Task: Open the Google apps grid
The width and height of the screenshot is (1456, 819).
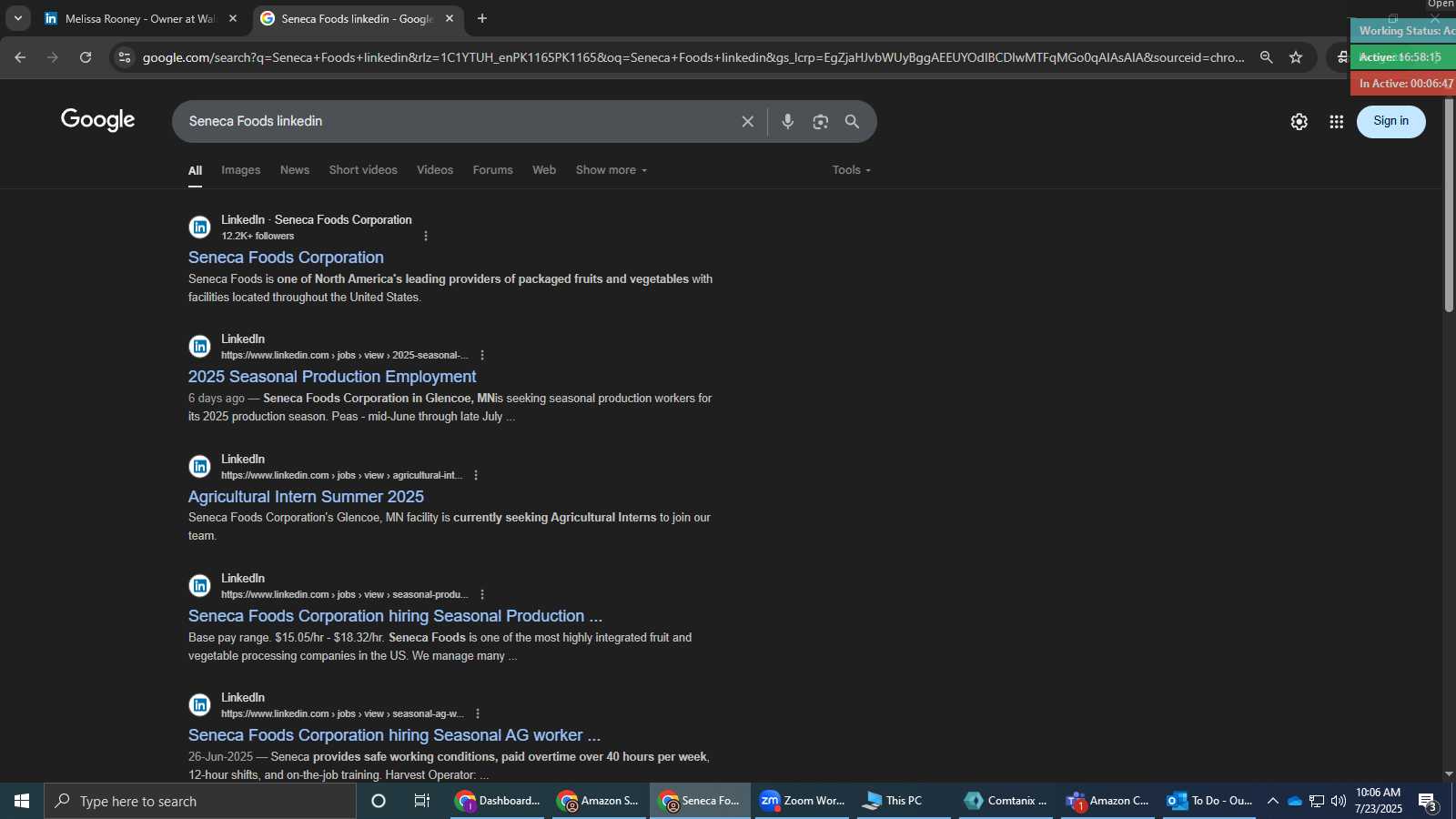Action: click(1337, 122)
